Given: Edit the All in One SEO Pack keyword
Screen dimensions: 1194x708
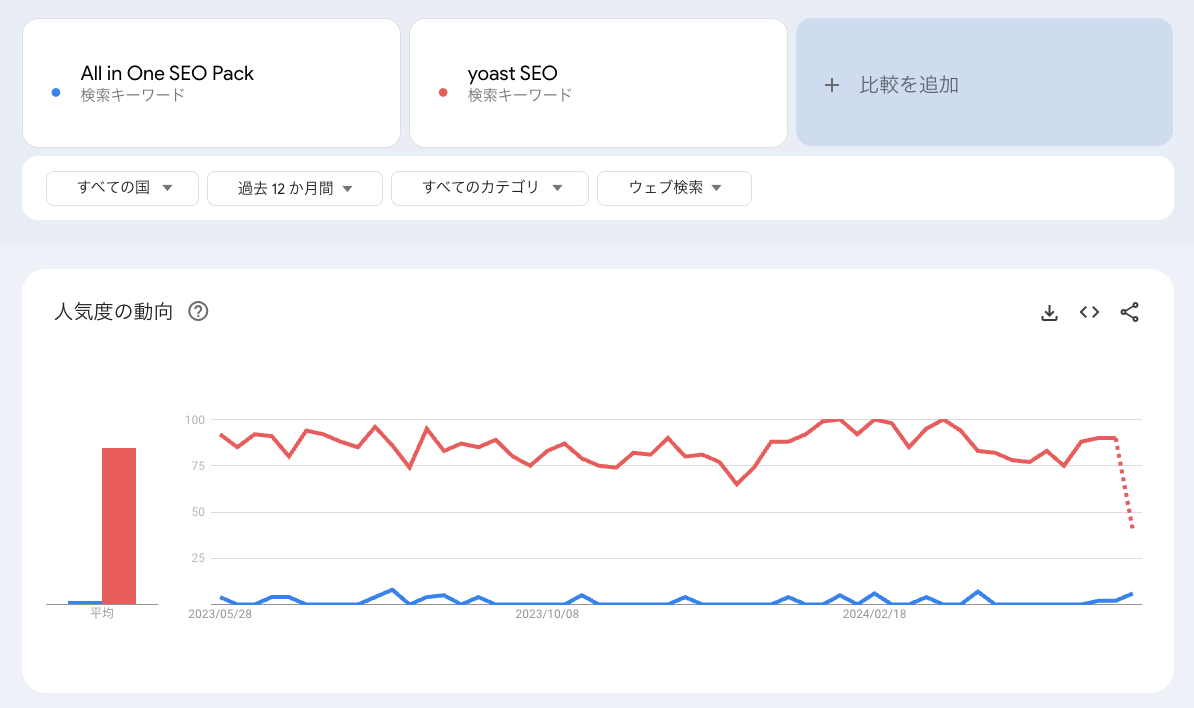Looking at the screenshot, I should pyautogui.click(x=167, y=74).
